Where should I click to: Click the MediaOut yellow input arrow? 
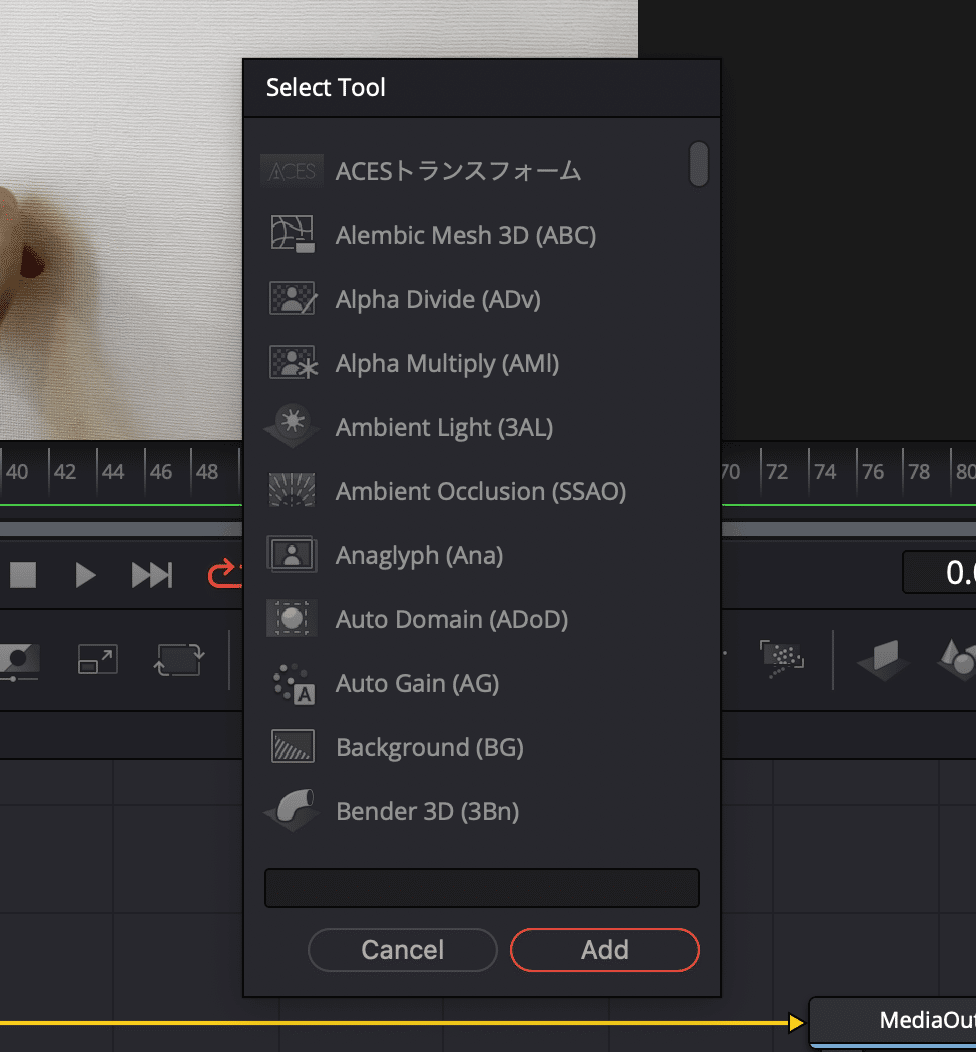[796, 1022]
